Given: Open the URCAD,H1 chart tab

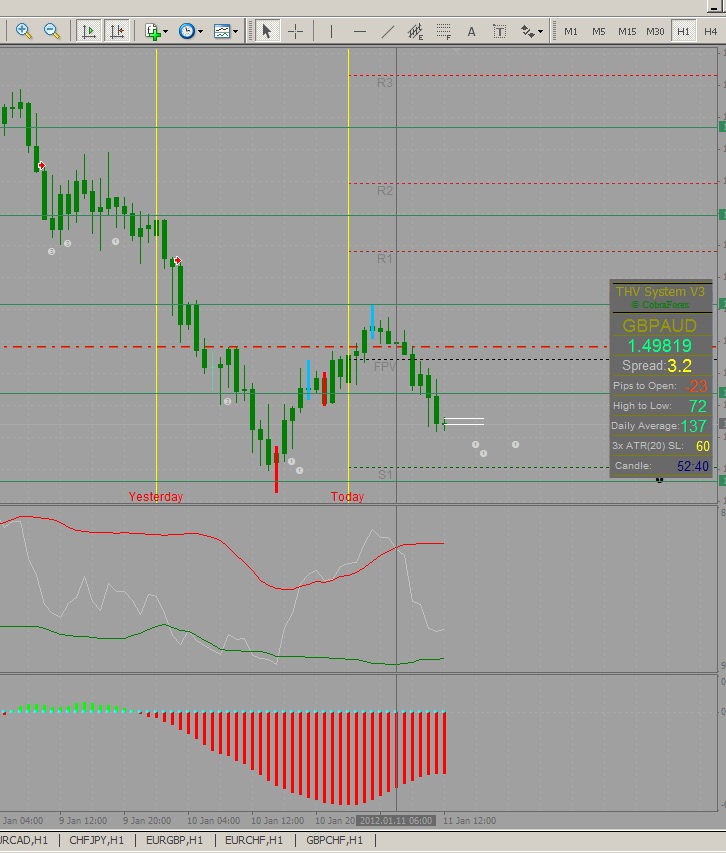Looking at the screenshot, I should [x=24, y=840].
